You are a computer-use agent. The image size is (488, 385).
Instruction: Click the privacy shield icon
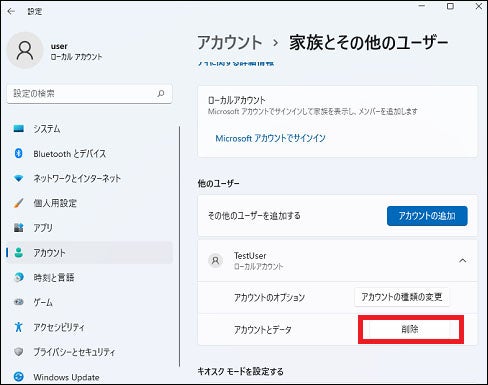(19, 352)
